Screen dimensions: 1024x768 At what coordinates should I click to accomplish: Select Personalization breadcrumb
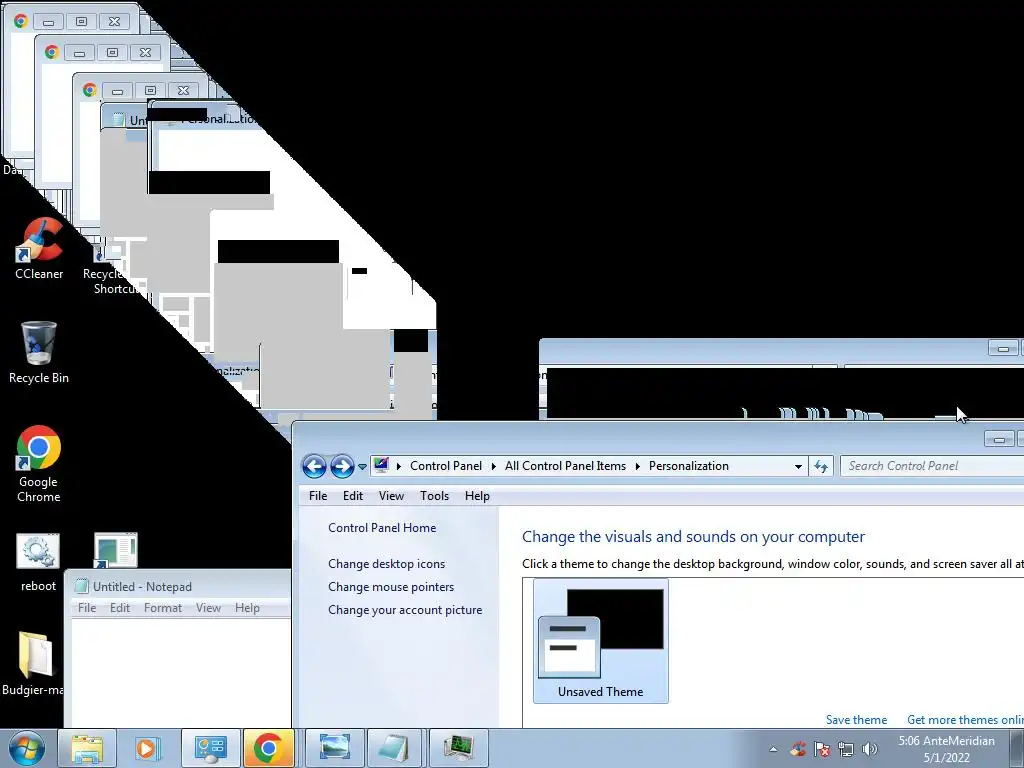[688, 466]
